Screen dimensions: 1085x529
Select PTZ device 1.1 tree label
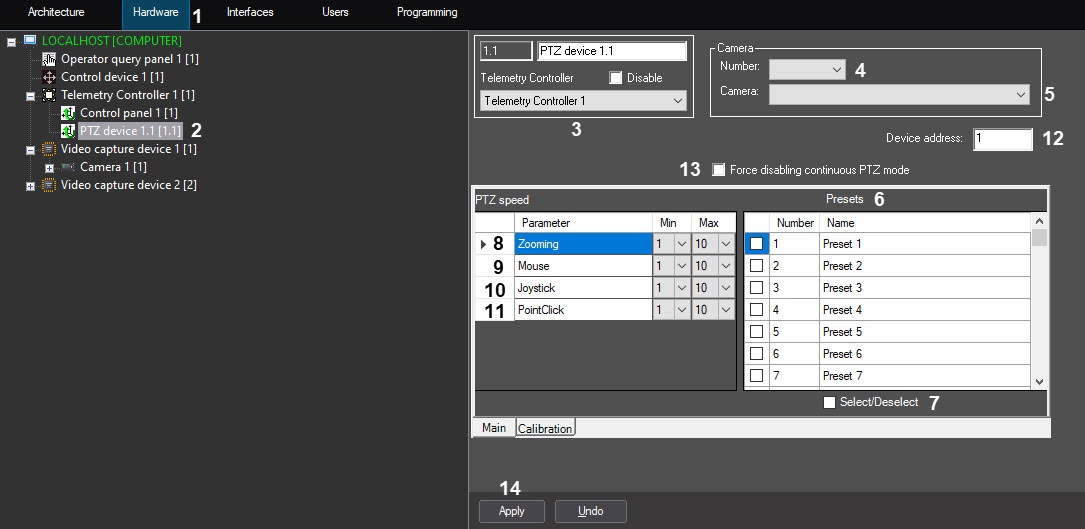pos(130,131)
